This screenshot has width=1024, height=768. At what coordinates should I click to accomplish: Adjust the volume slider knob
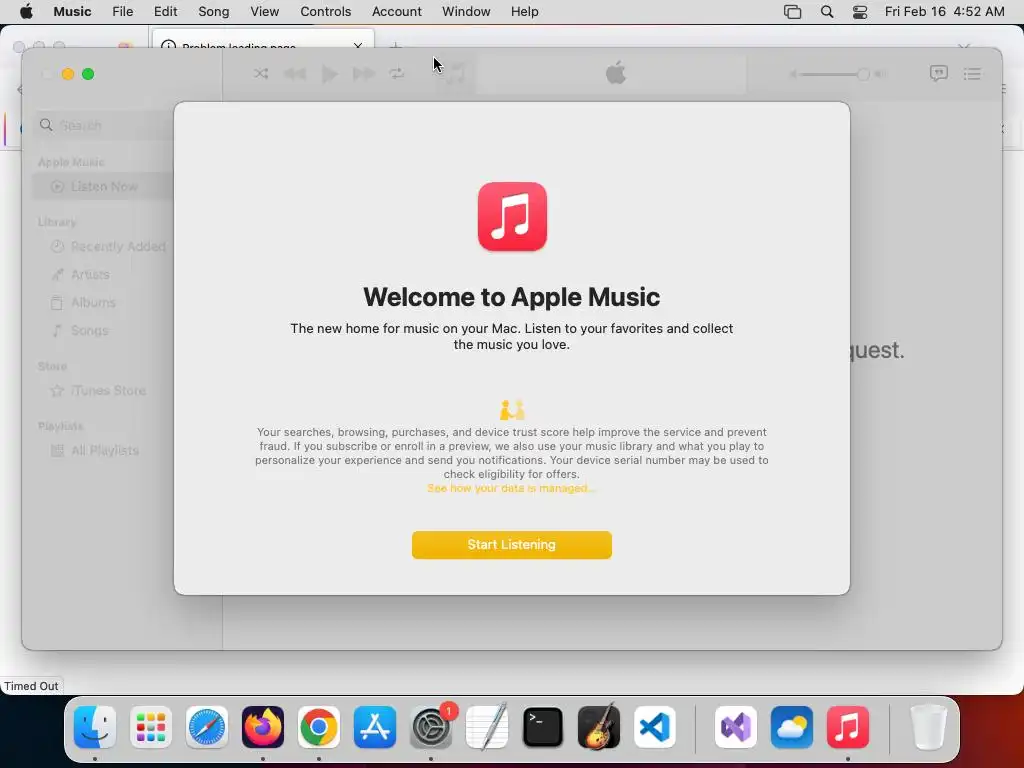(863, 74)
